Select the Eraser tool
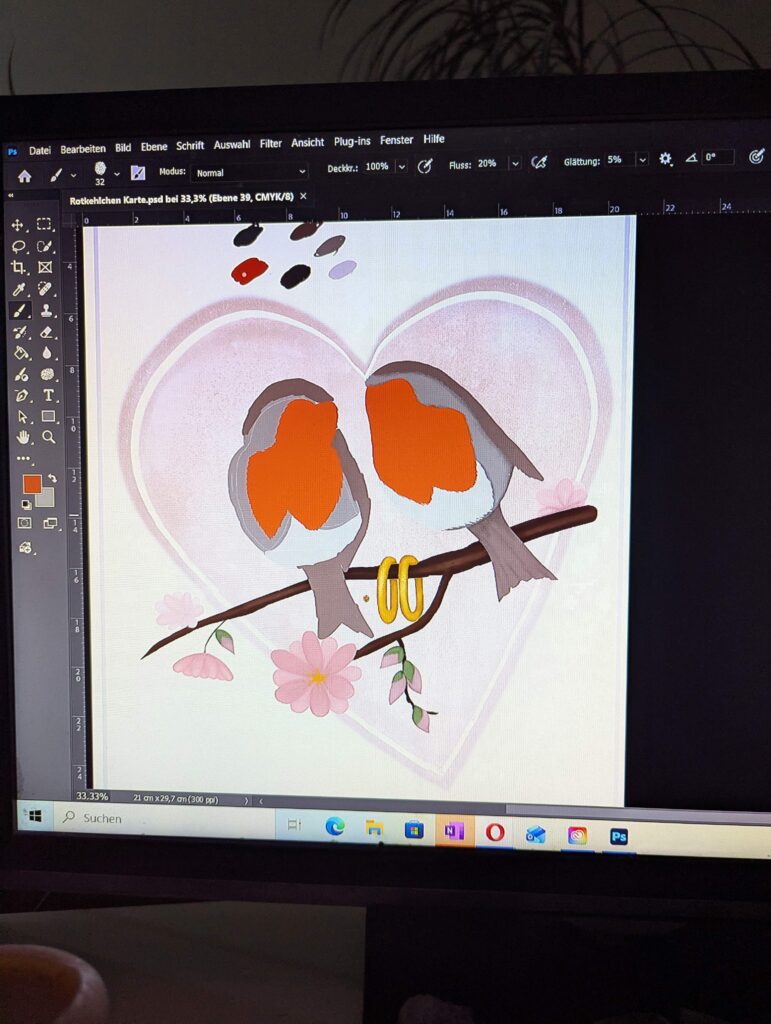 coord(46,332)
